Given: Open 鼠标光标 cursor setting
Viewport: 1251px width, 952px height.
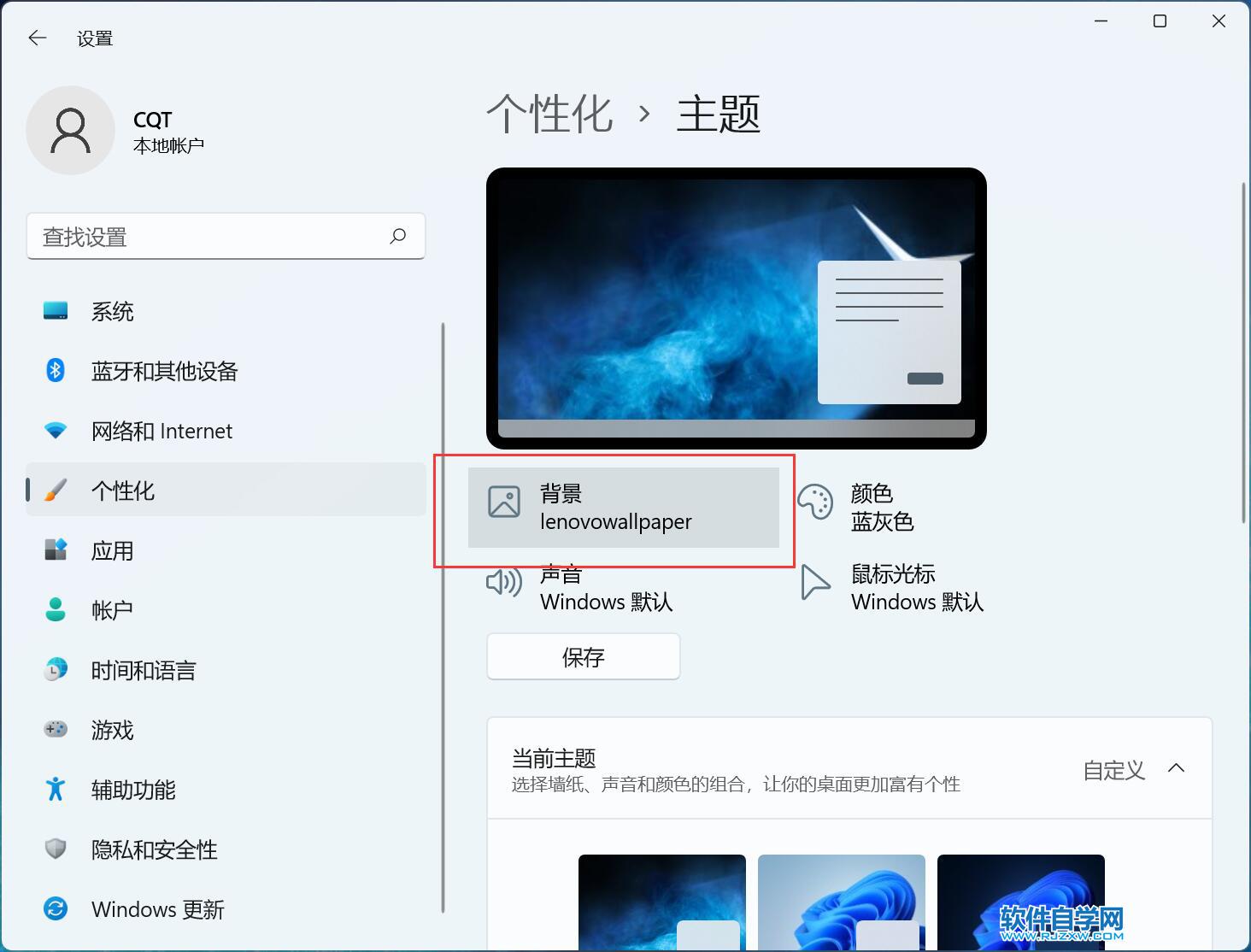Looking at the screenshot, I should tap(916, 588).
